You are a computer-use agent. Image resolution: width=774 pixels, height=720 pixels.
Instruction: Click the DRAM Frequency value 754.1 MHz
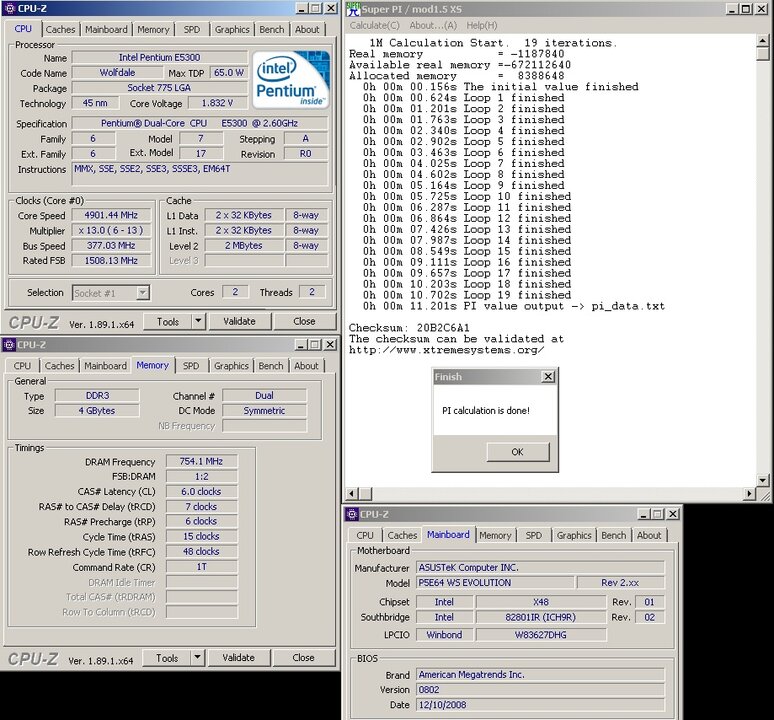coord(201,461)
